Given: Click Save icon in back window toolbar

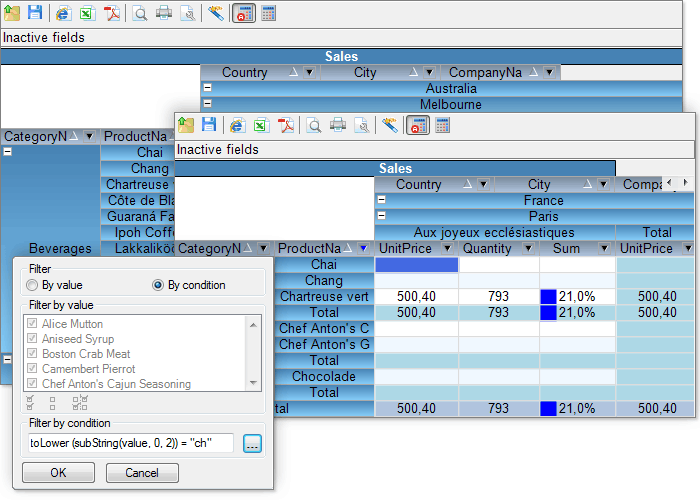Looking at the screenshot, I should (35, 12).
